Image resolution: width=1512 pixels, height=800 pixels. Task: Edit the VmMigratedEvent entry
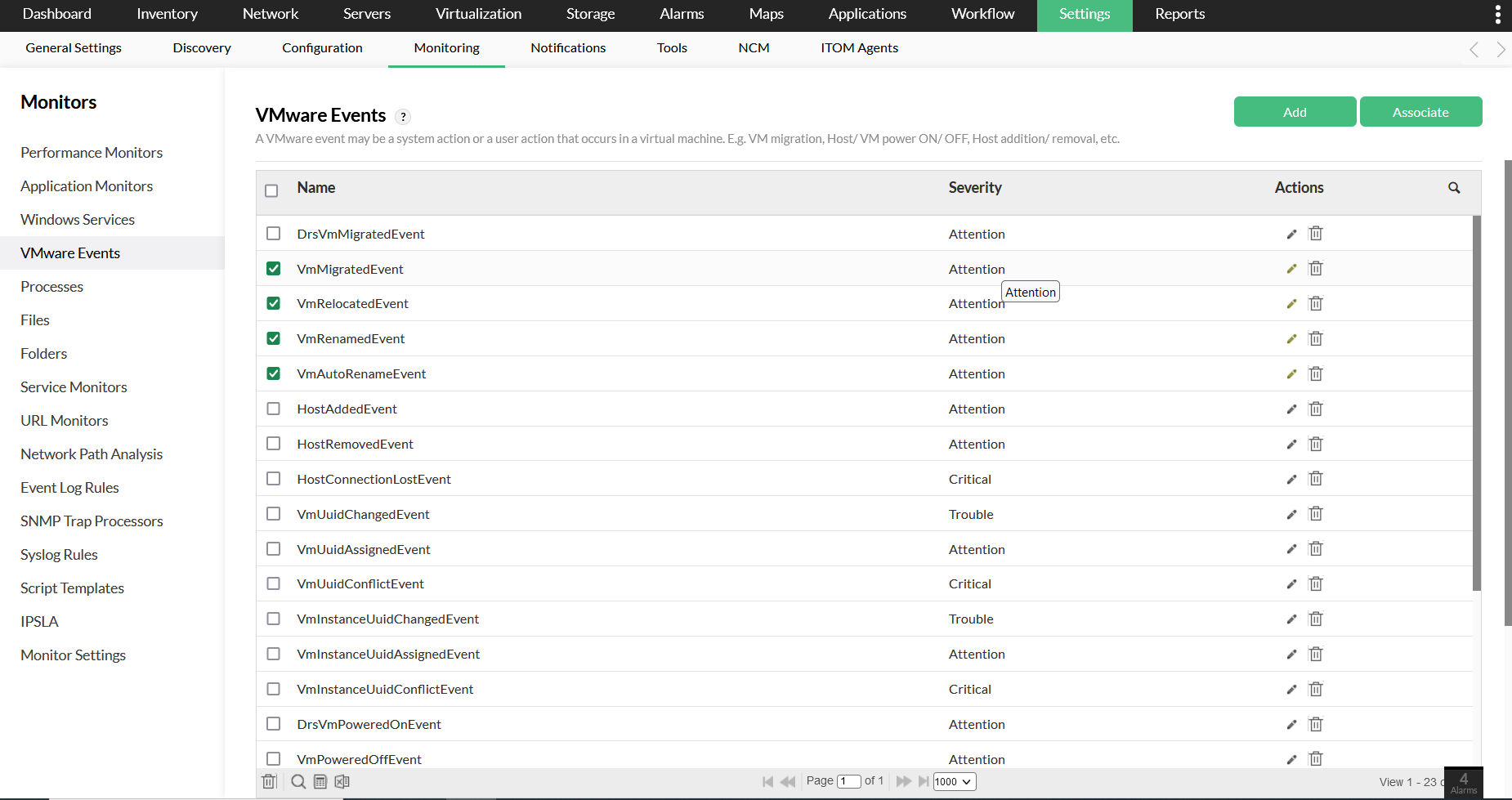1291,269
